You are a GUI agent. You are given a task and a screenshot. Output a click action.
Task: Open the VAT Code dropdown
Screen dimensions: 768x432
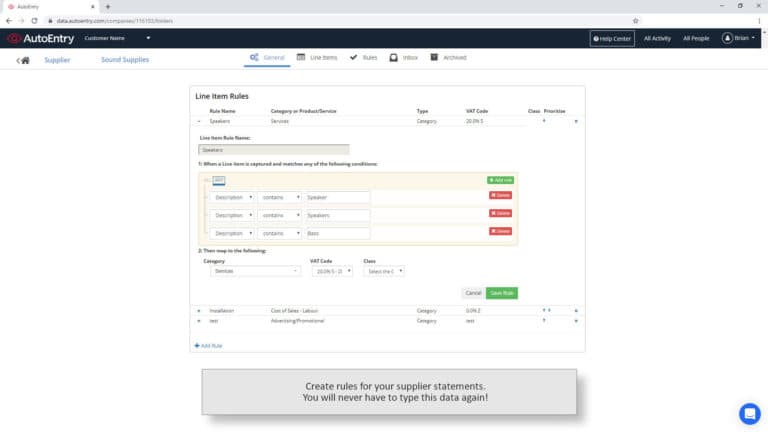(x=332, y=271)
